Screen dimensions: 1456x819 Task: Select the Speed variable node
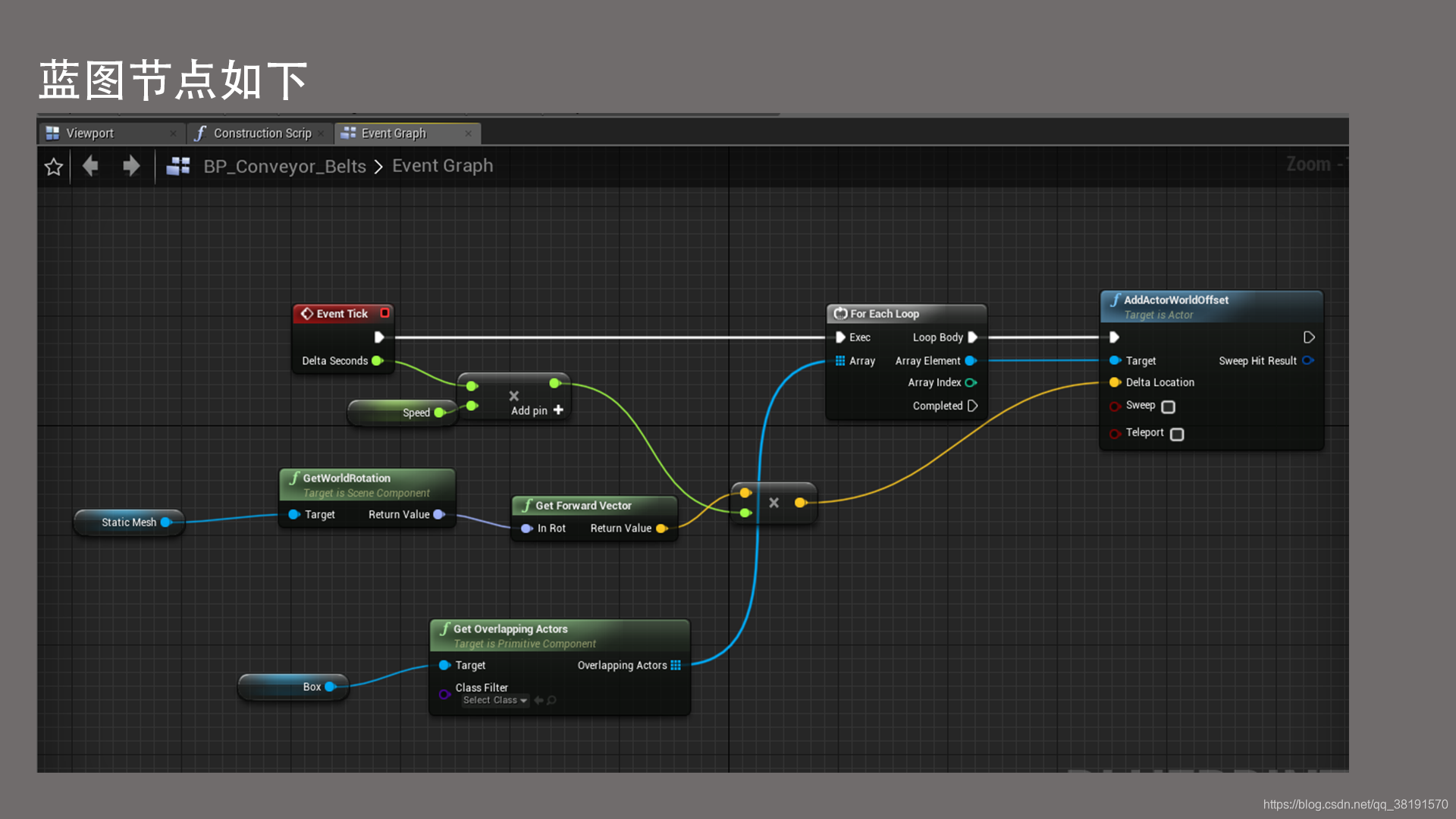pyautogui.click(x=402, y=413)
